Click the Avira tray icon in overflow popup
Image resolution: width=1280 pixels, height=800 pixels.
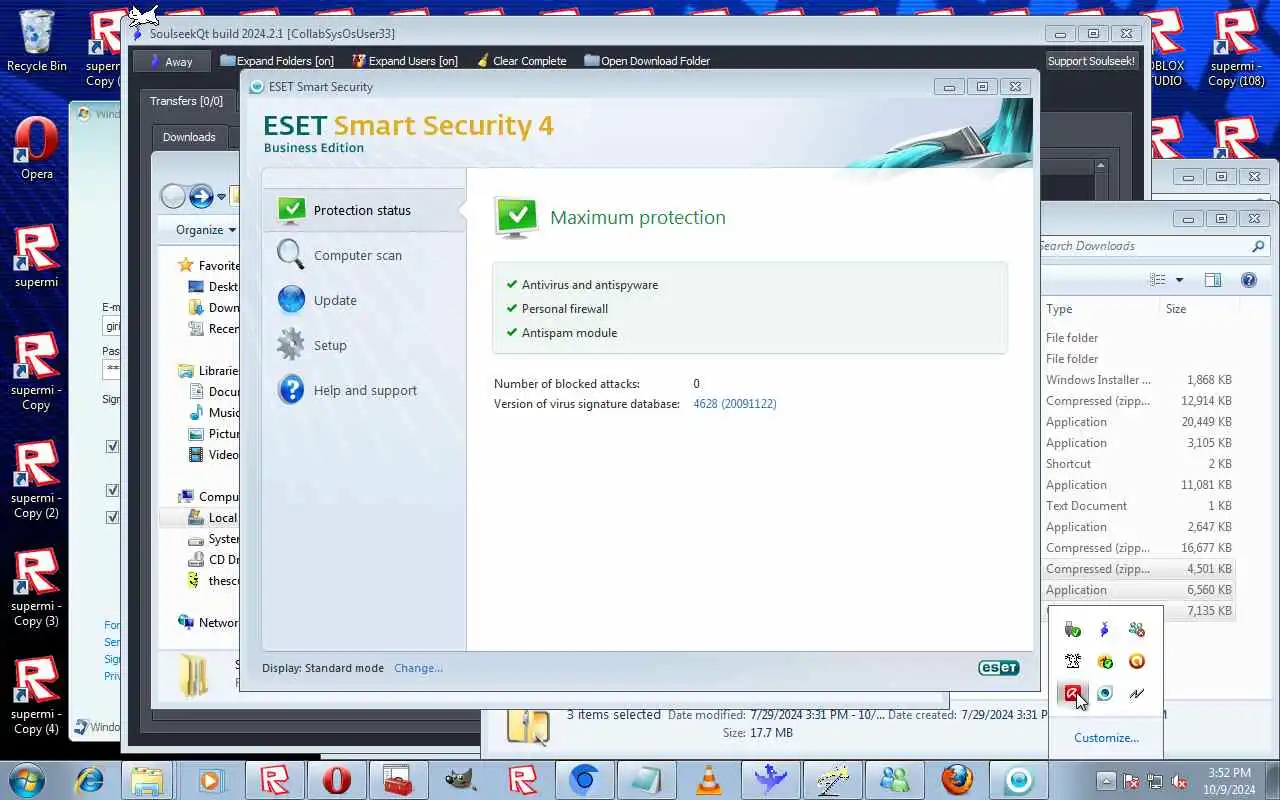pos(1072,693)
